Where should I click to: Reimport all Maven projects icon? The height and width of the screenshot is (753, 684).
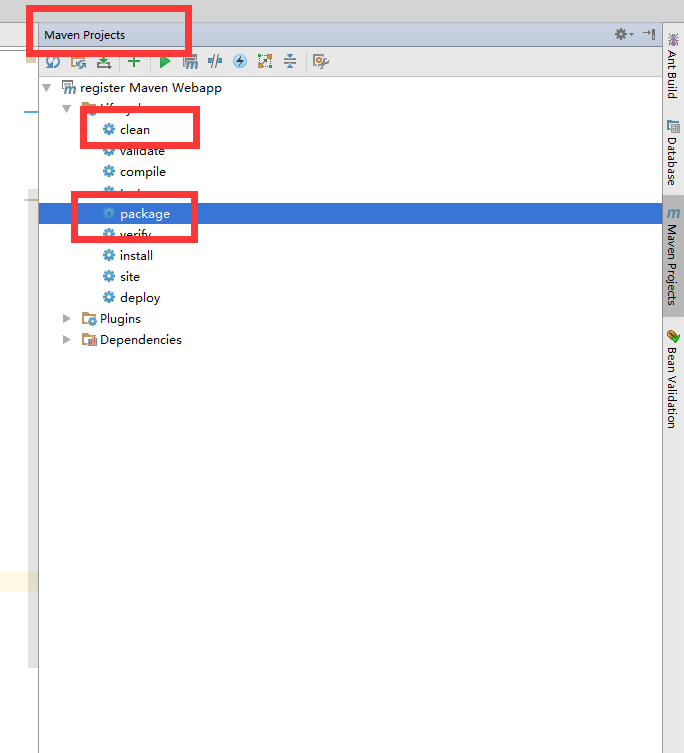point(53,62)
